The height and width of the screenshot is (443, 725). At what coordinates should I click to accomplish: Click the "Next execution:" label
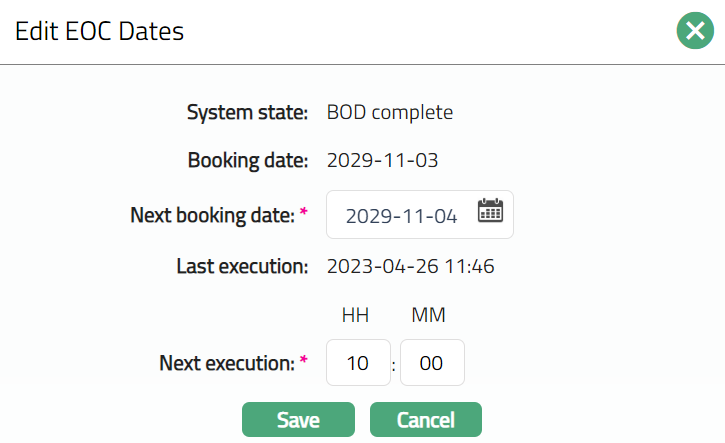227,363
